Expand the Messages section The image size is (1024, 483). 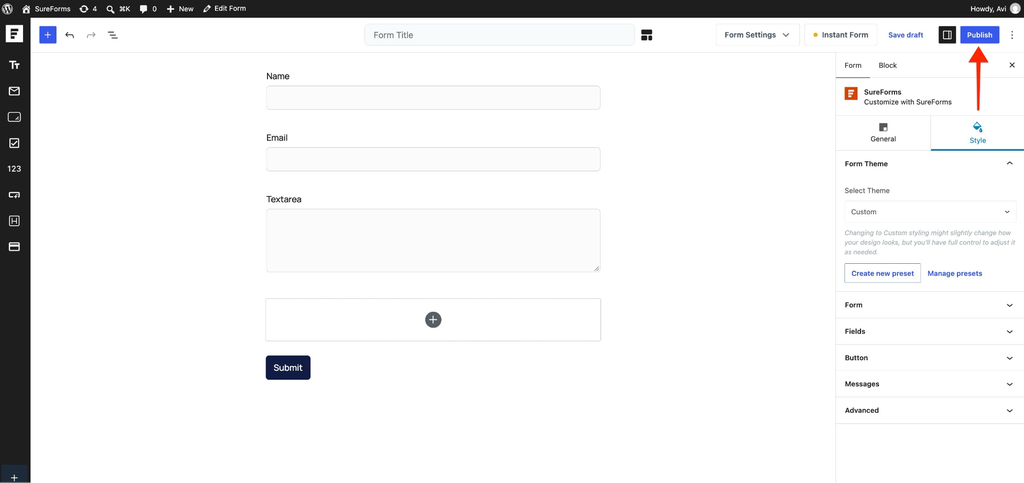point(930,384)
